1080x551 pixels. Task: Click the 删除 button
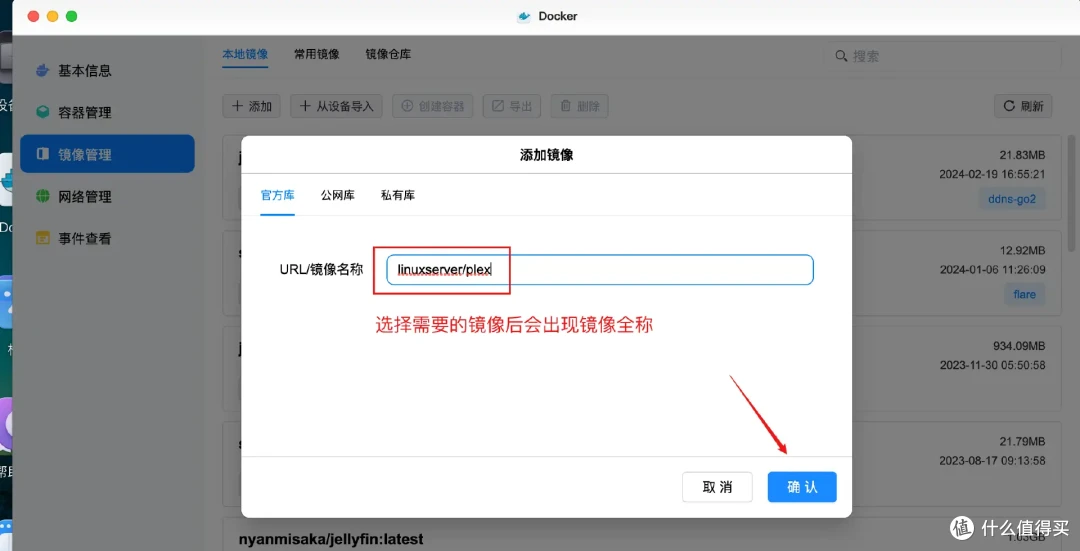coord(579,106)
